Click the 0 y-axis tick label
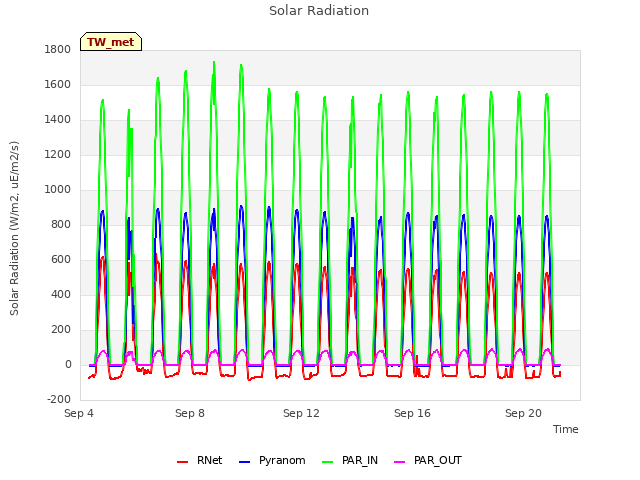The image size is (640, 480). point(68,365)
